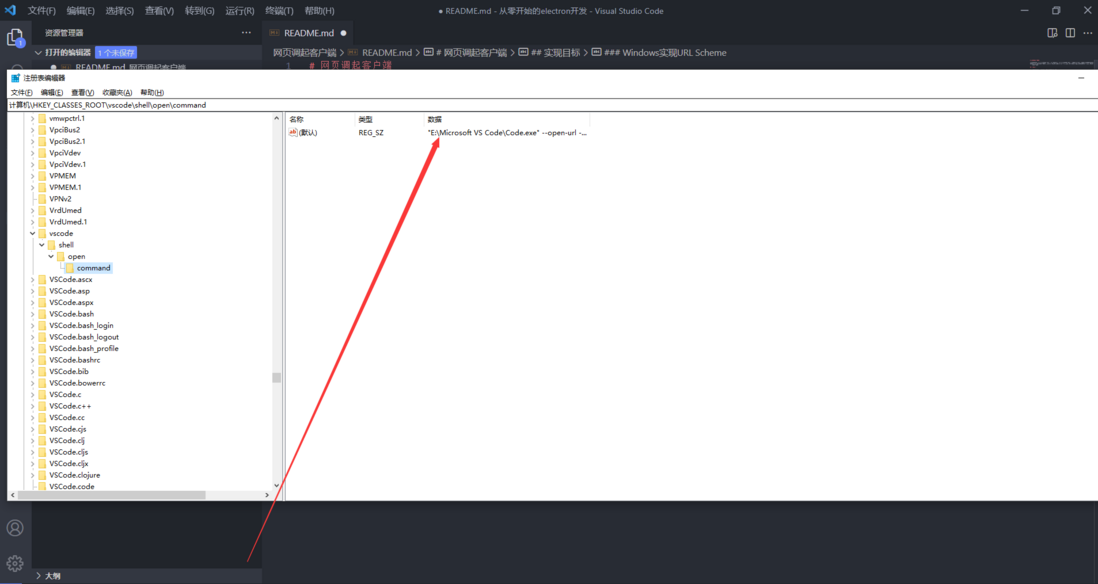Screen dimensions: 1098x584
Task: Expand the VrdUmed registry key
Action: tap(32, 210)
